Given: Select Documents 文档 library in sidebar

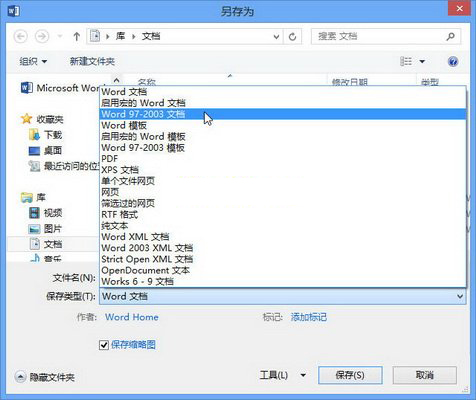Looking at the screenshot, I should (x=46, y=244).
